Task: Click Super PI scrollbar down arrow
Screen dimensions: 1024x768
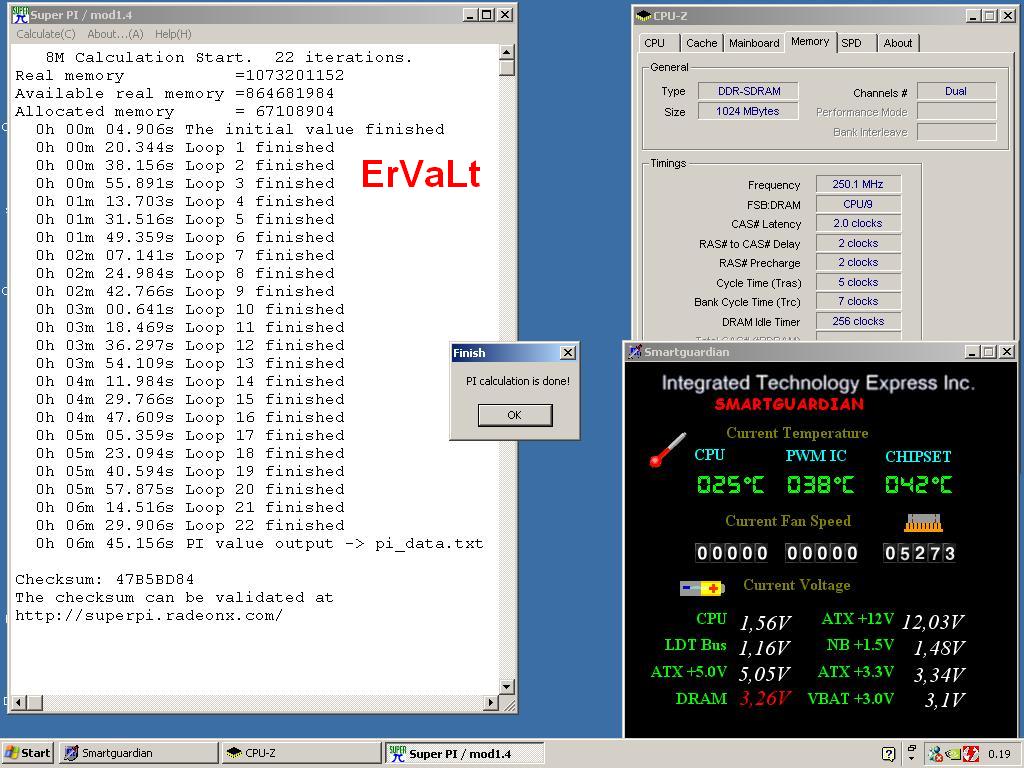Action: (x=507, y=686)
